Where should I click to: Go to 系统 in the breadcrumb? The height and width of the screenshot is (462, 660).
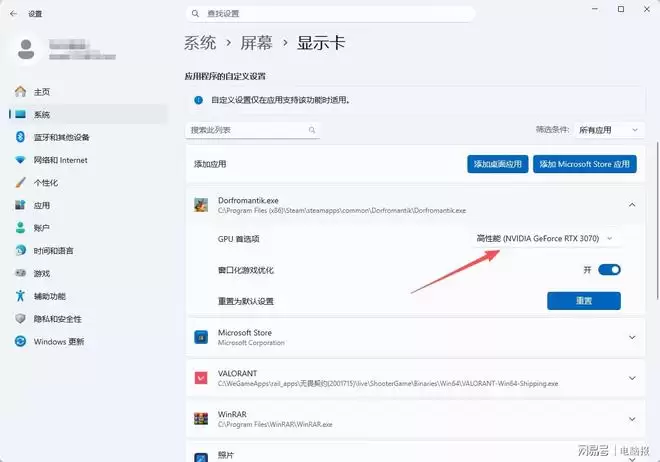pyautogui.click(x=200, y=42)
